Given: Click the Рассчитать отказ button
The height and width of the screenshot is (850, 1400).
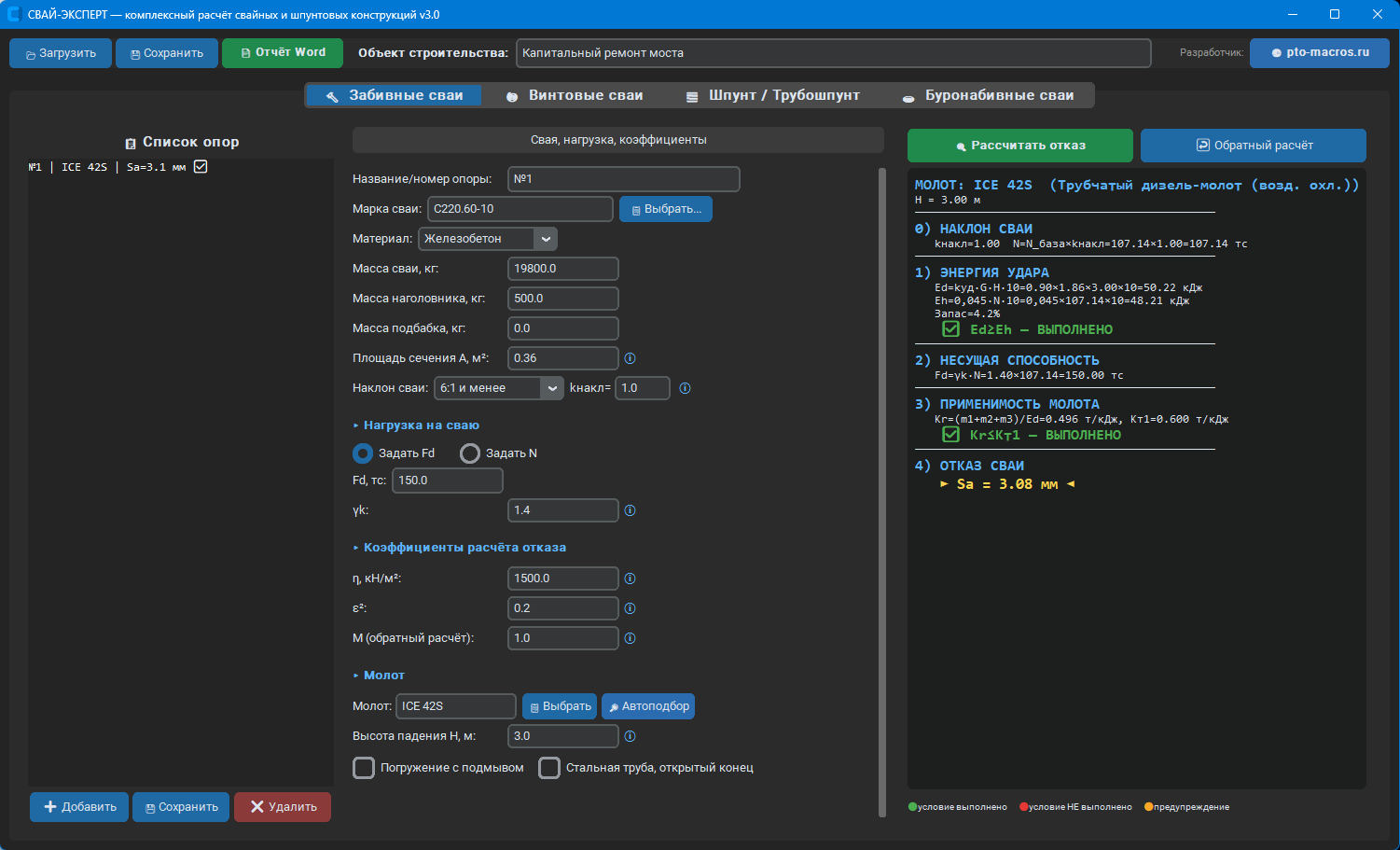Looking at the screenshot, I should tap(1020, 146).
